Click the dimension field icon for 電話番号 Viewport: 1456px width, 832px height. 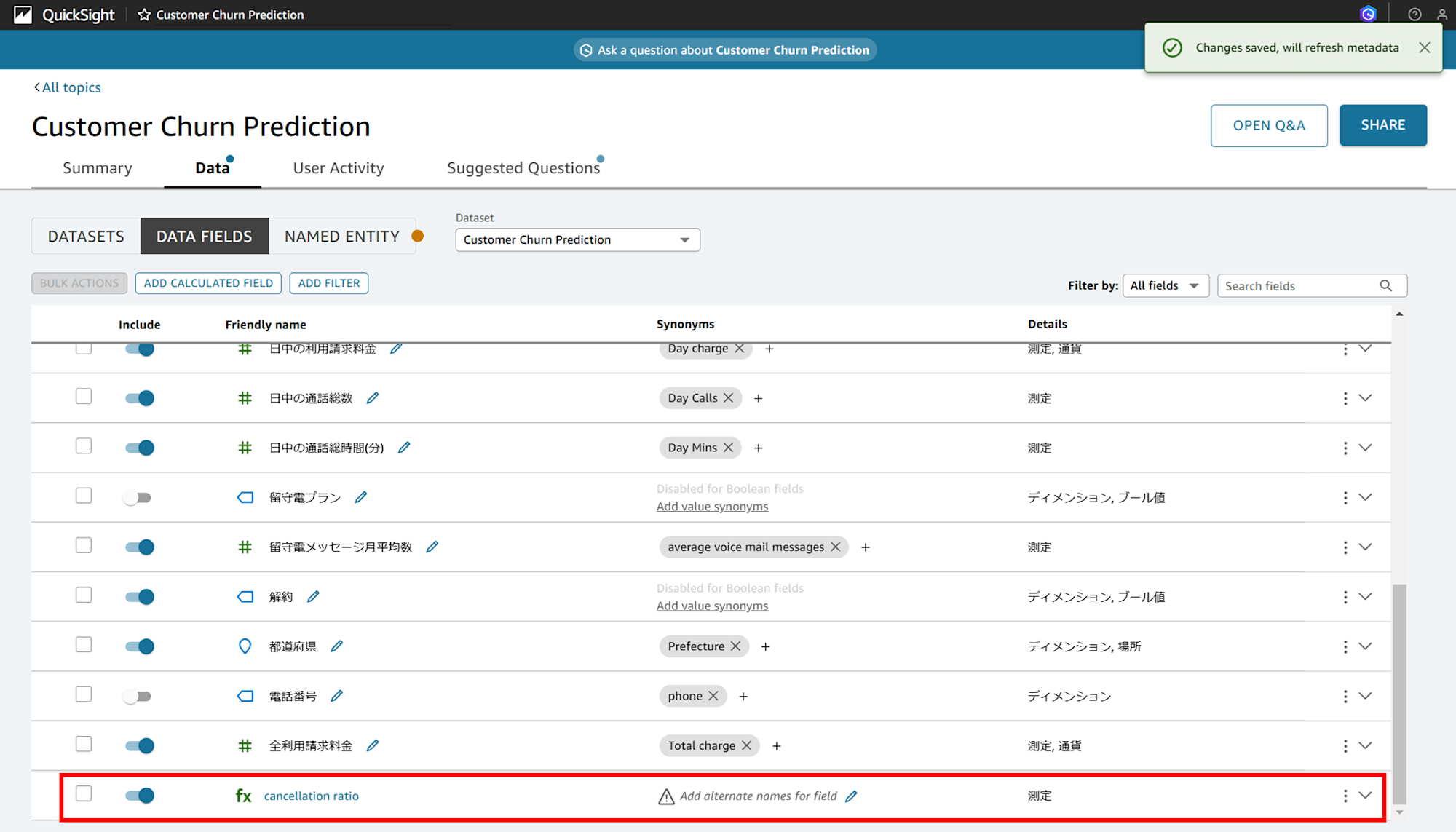(x=243, y=696)
